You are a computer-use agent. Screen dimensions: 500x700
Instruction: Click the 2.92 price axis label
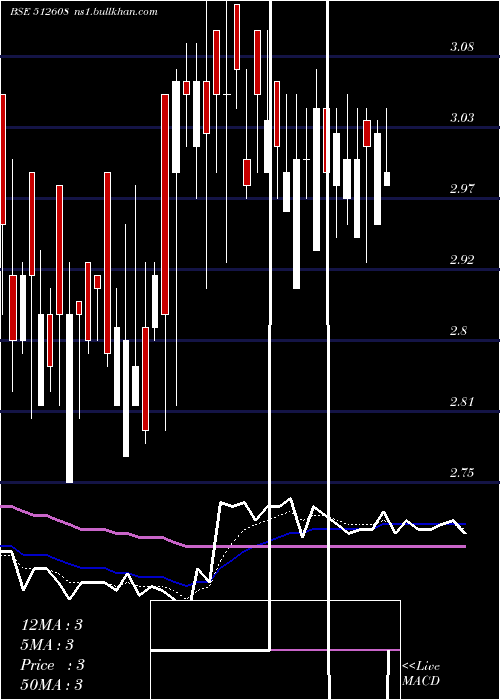462,259
